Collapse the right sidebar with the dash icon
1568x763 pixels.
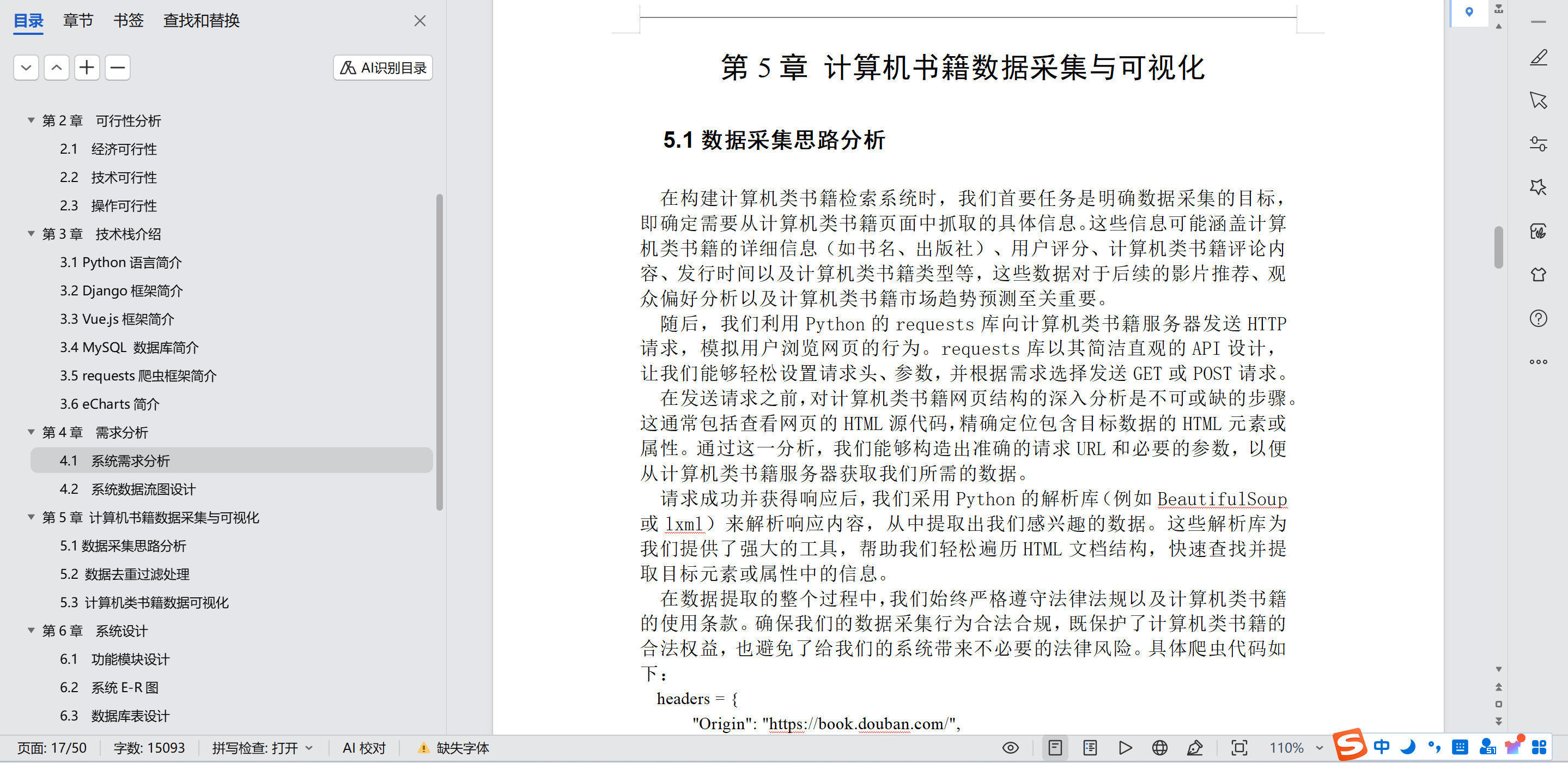coord(1538,22)
